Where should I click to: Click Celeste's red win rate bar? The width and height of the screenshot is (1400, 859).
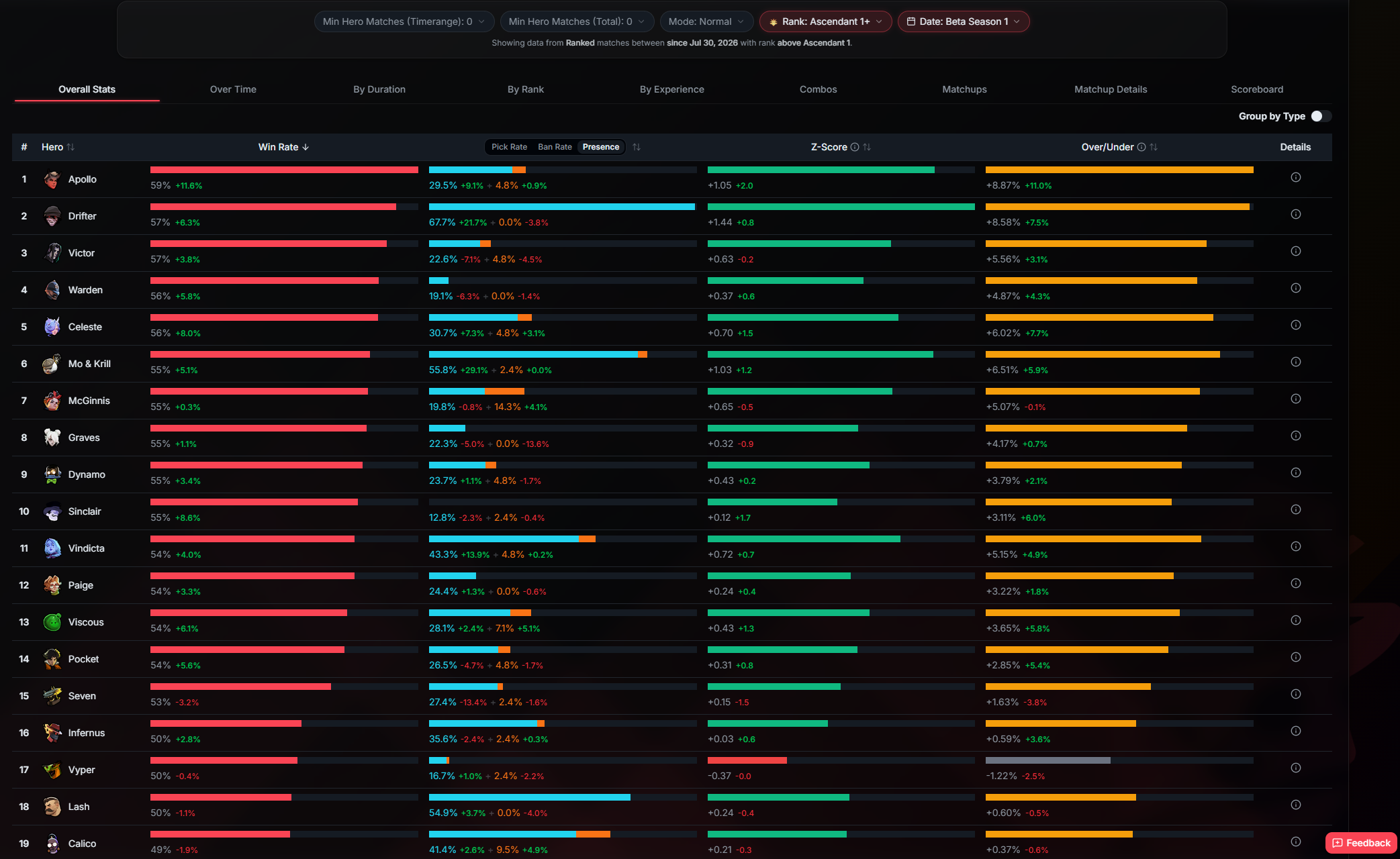click(264, 317)
